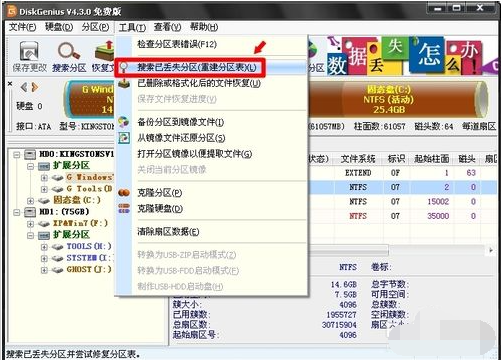Image resolution: width=501 pixels, height=360 pixels.
Task: Click the G Windows partition bar
Action: pos(89,99)
